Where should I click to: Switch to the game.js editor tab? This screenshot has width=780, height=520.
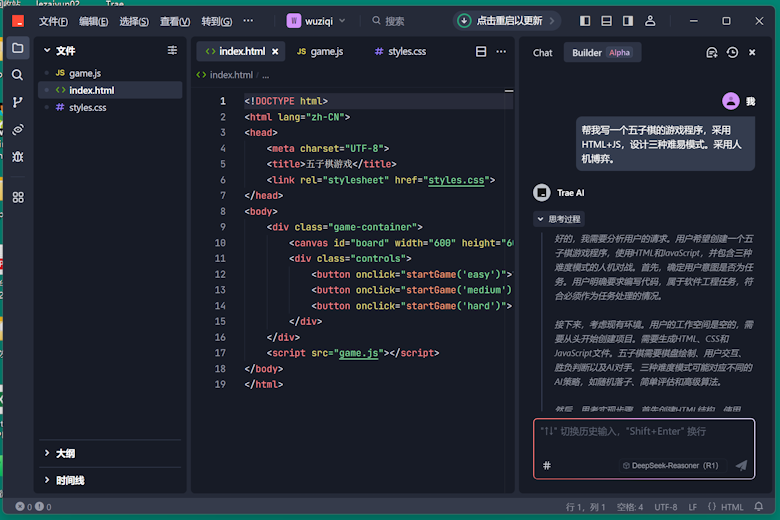(320, 52)
